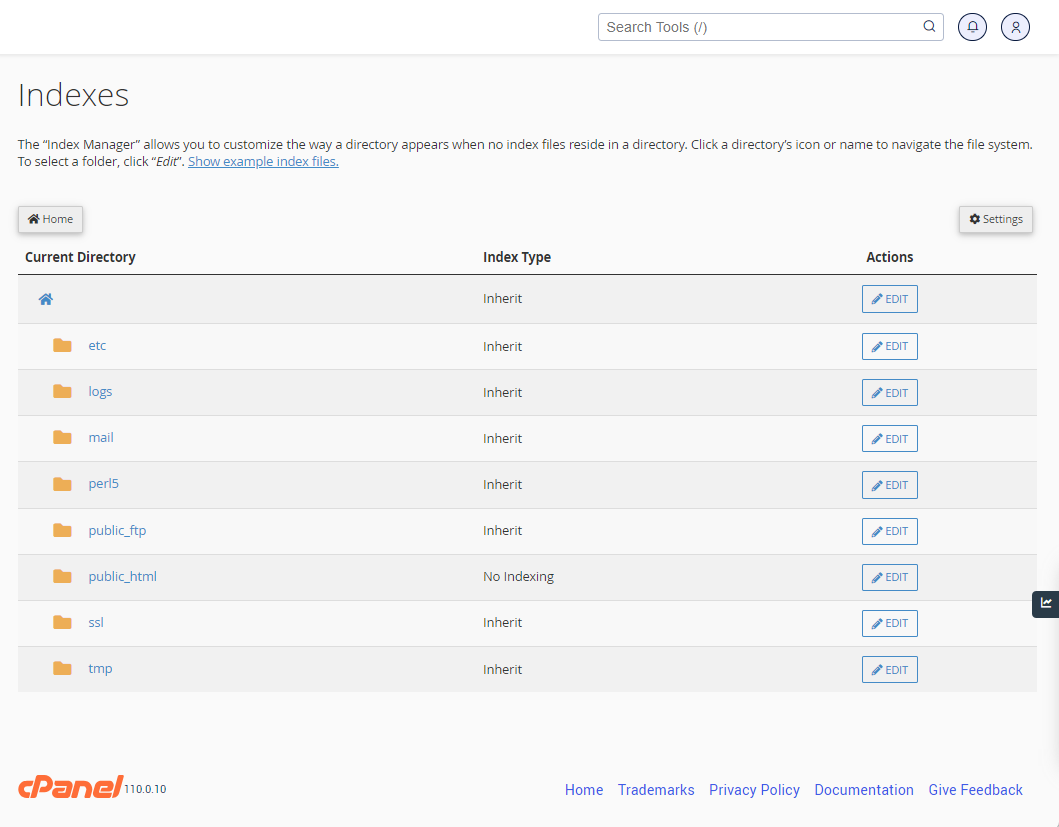The height and width of the screenshot is (827, 1059).
Task: Edit indexing for the ssl directory
Action: 889,623
